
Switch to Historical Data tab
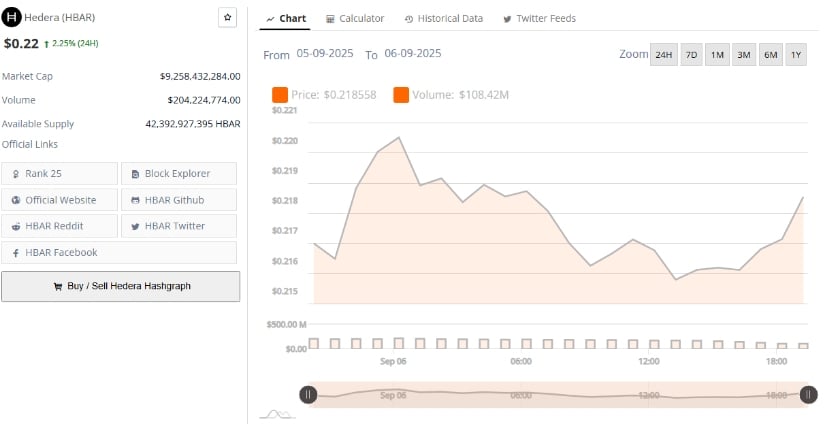coord(444,18)
